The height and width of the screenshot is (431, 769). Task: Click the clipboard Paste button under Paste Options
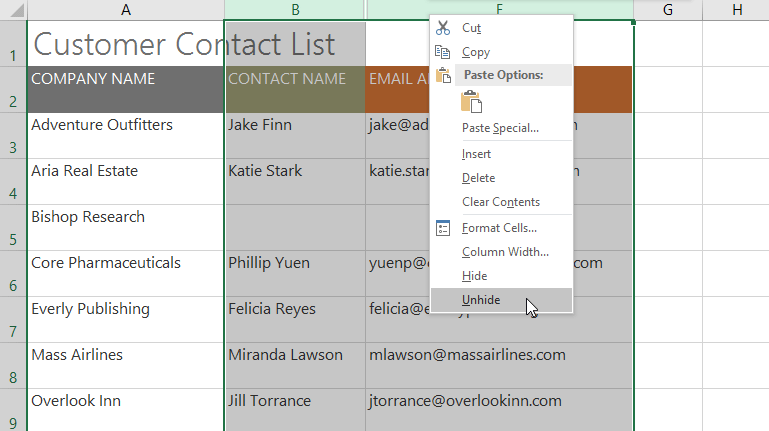click(471, 101)
